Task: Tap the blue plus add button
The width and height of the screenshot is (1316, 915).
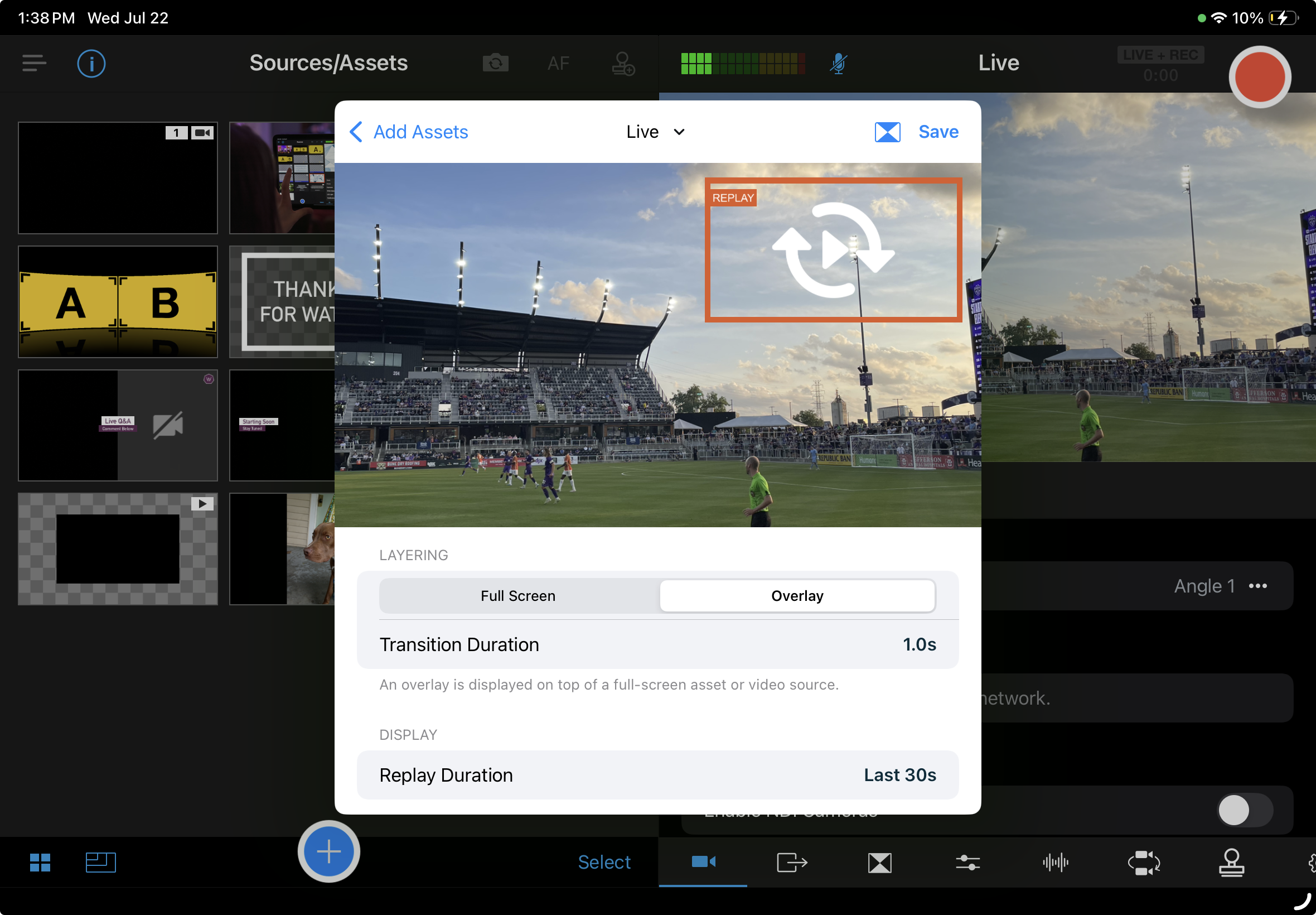Action: (x=329, y=851)
